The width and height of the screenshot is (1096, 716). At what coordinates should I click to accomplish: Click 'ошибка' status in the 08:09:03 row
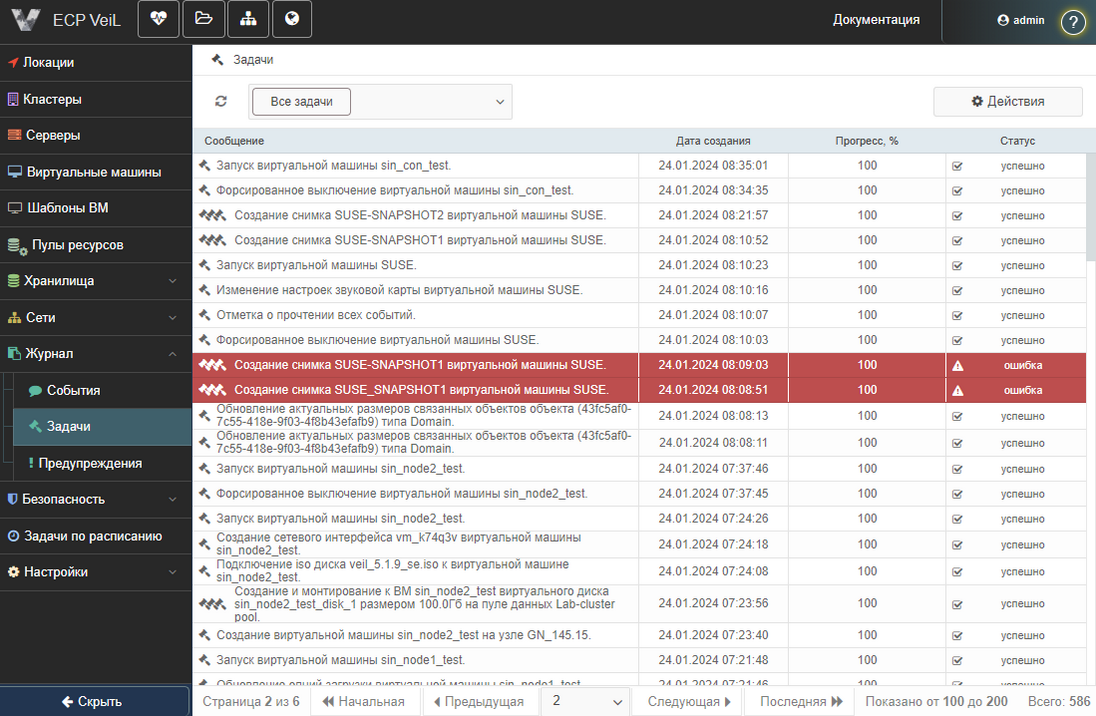click(1023, 366)
